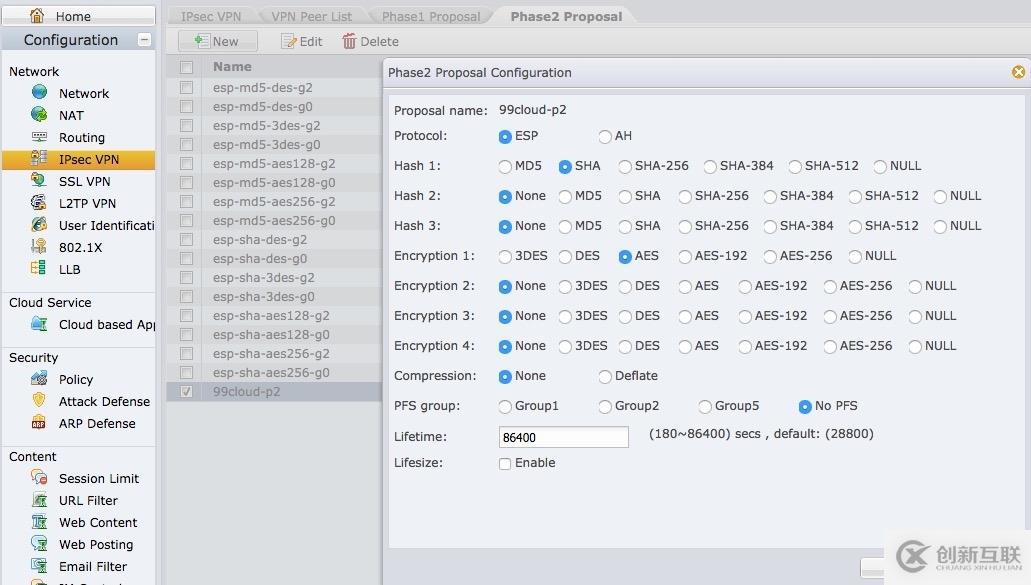The width and height of the screenshot is (1031, 585).
Task: Choose AES-192 for Encryption 3
Action: point(745,317)
